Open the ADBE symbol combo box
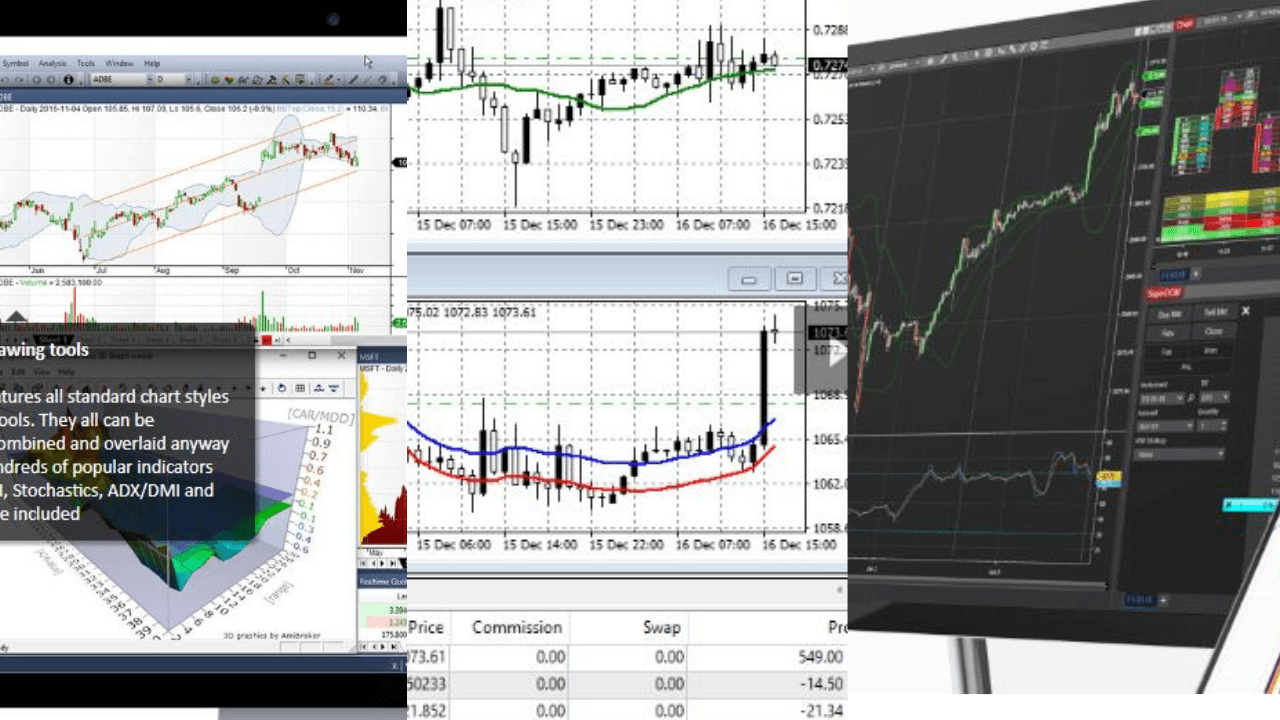Viewport: 1280px width, 720px height. coord(149,78)
